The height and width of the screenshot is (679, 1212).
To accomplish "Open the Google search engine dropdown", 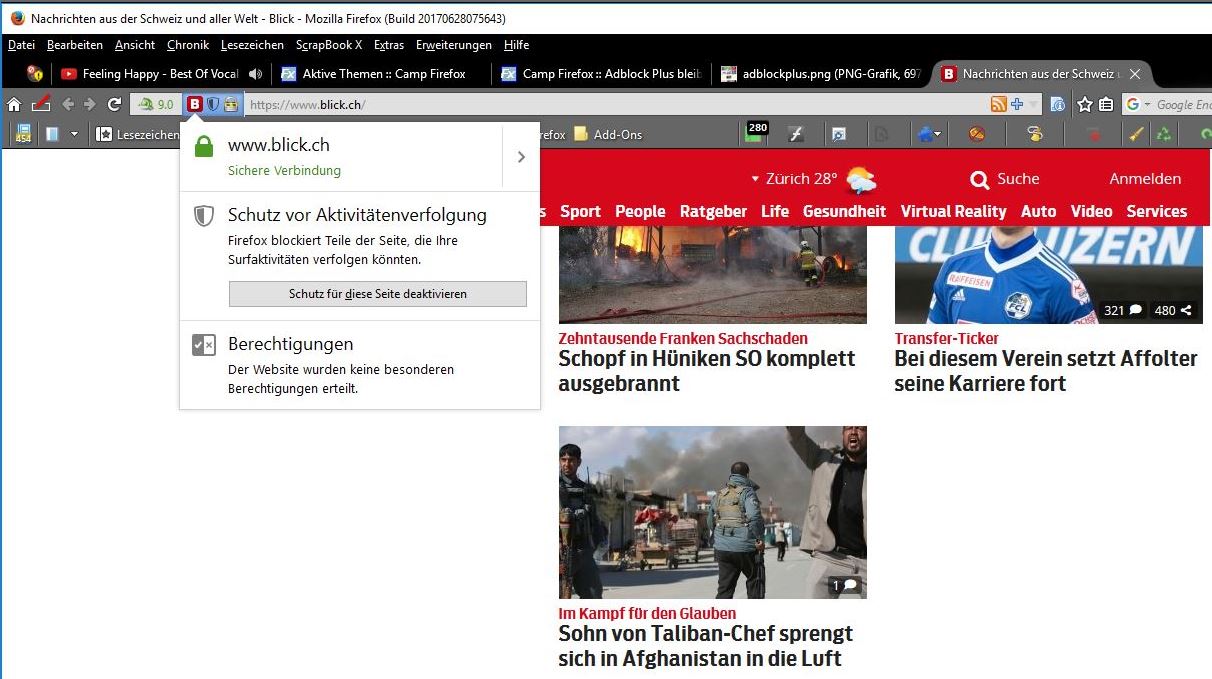I will [x=1138, y=104].
